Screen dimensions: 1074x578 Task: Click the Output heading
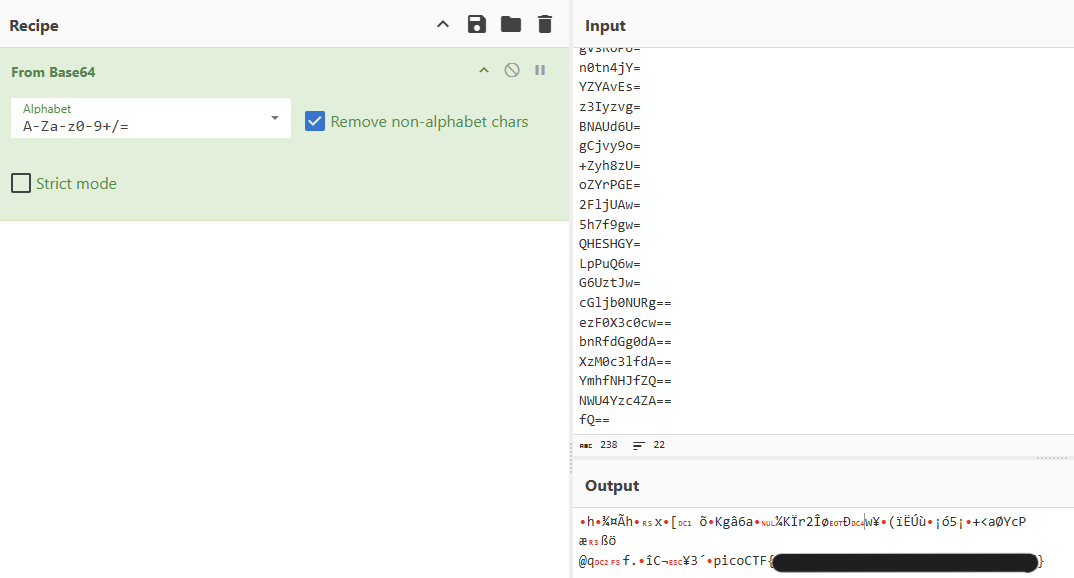(x=612, y=486)
